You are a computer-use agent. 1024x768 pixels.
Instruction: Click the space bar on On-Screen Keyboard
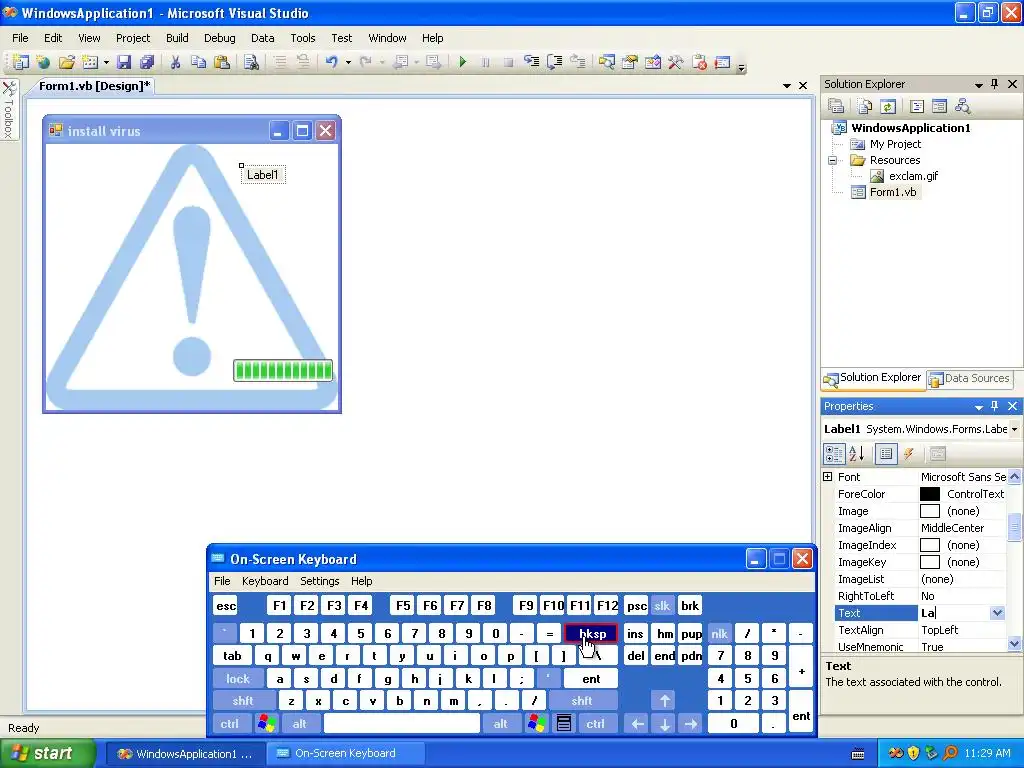point(402,724)
